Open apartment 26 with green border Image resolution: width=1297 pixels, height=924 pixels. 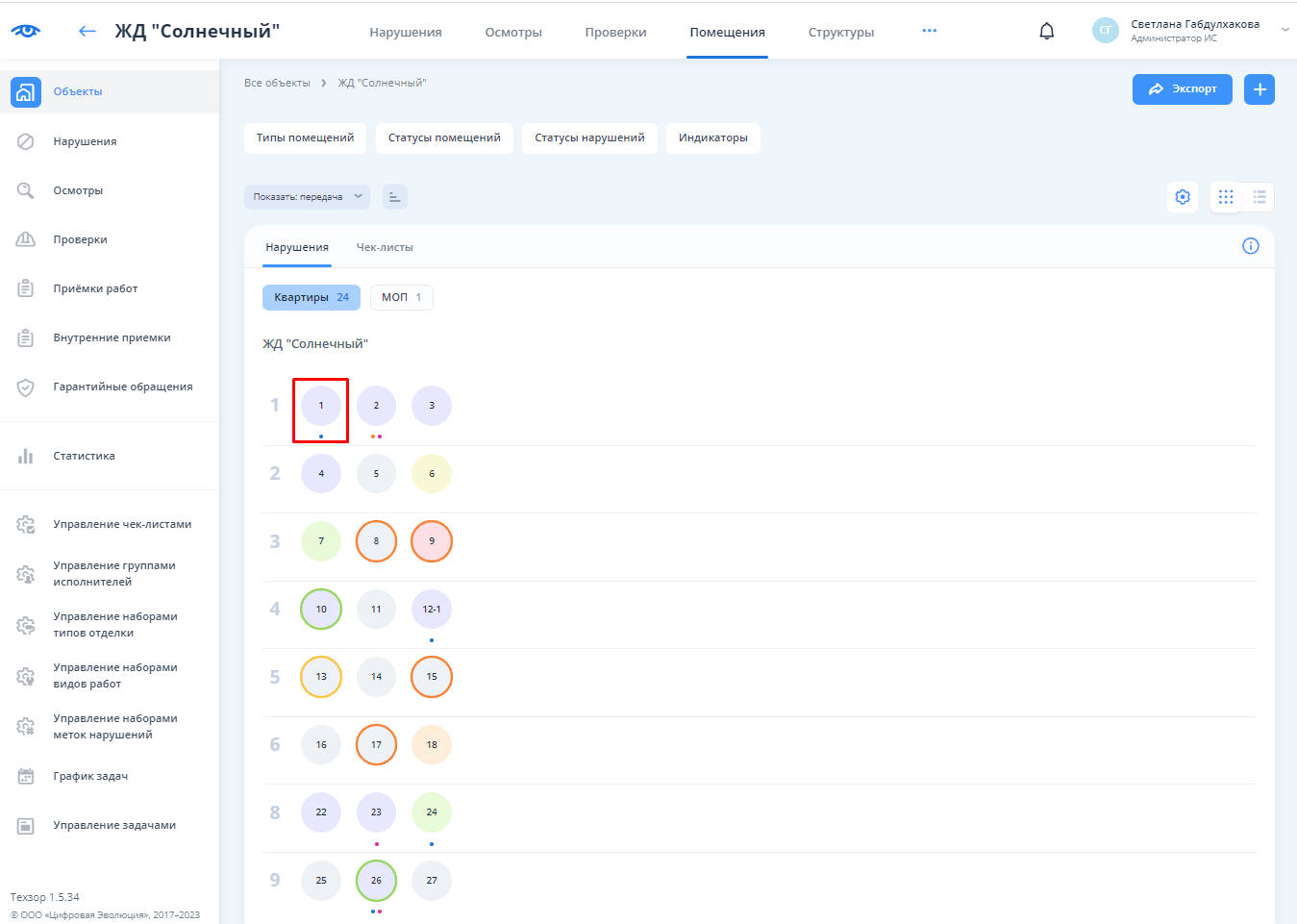(x=376, y=880)
